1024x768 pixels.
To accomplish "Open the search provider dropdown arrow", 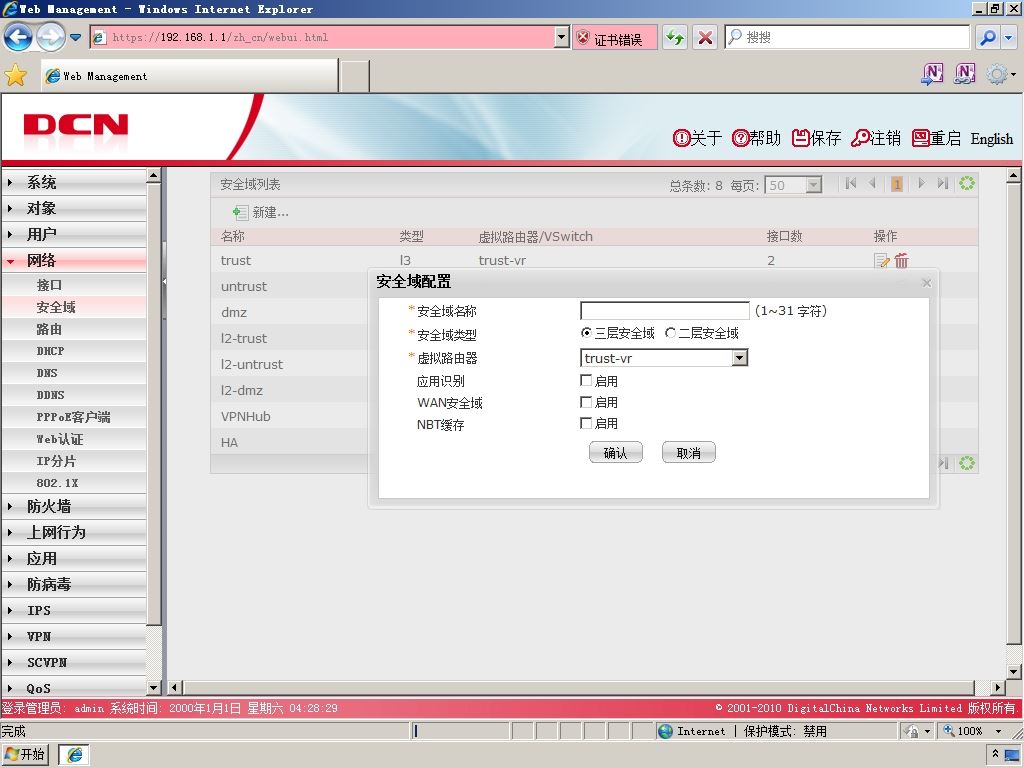I will (x=1009, y=37).
